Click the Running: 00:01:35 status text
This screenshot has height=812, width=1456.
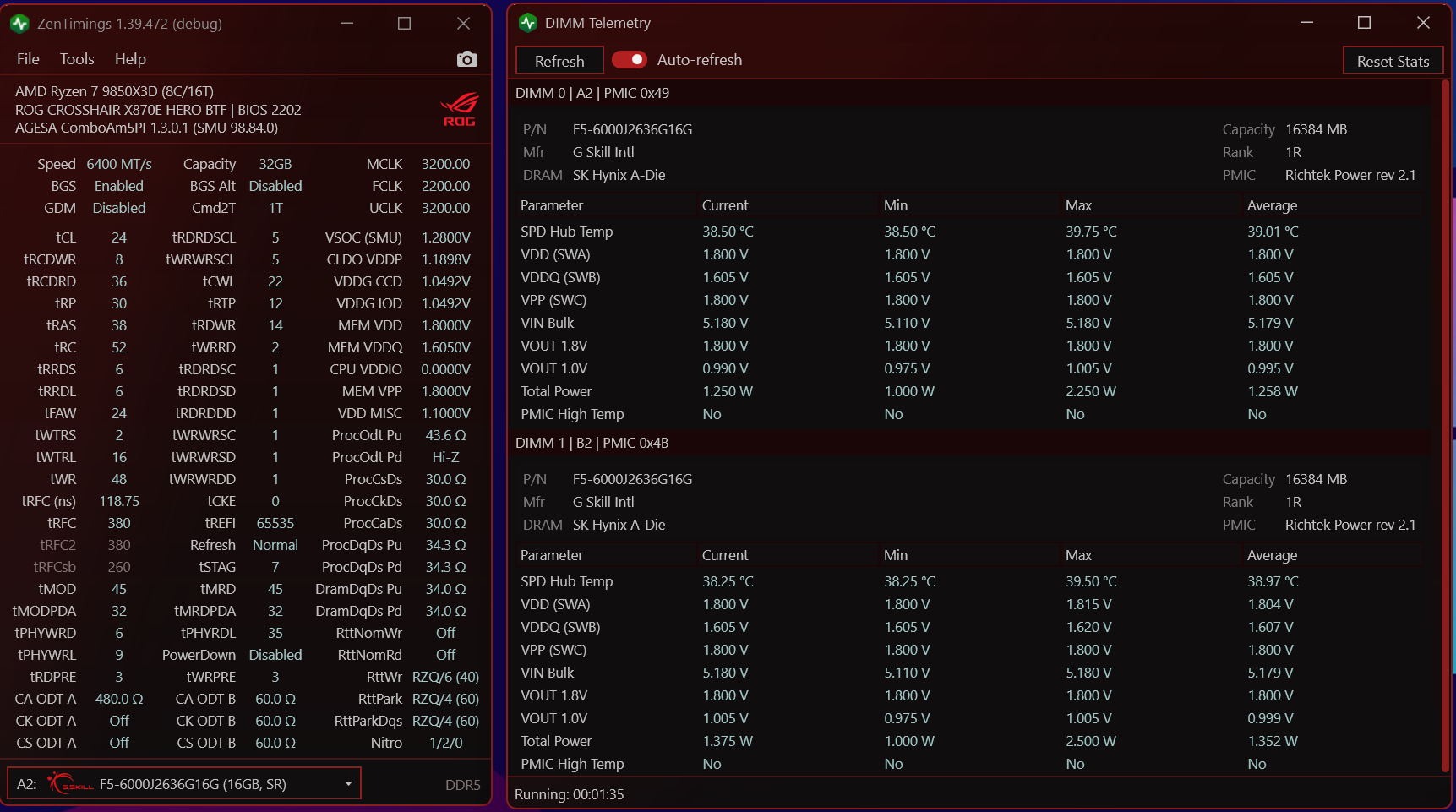point(570,794)
